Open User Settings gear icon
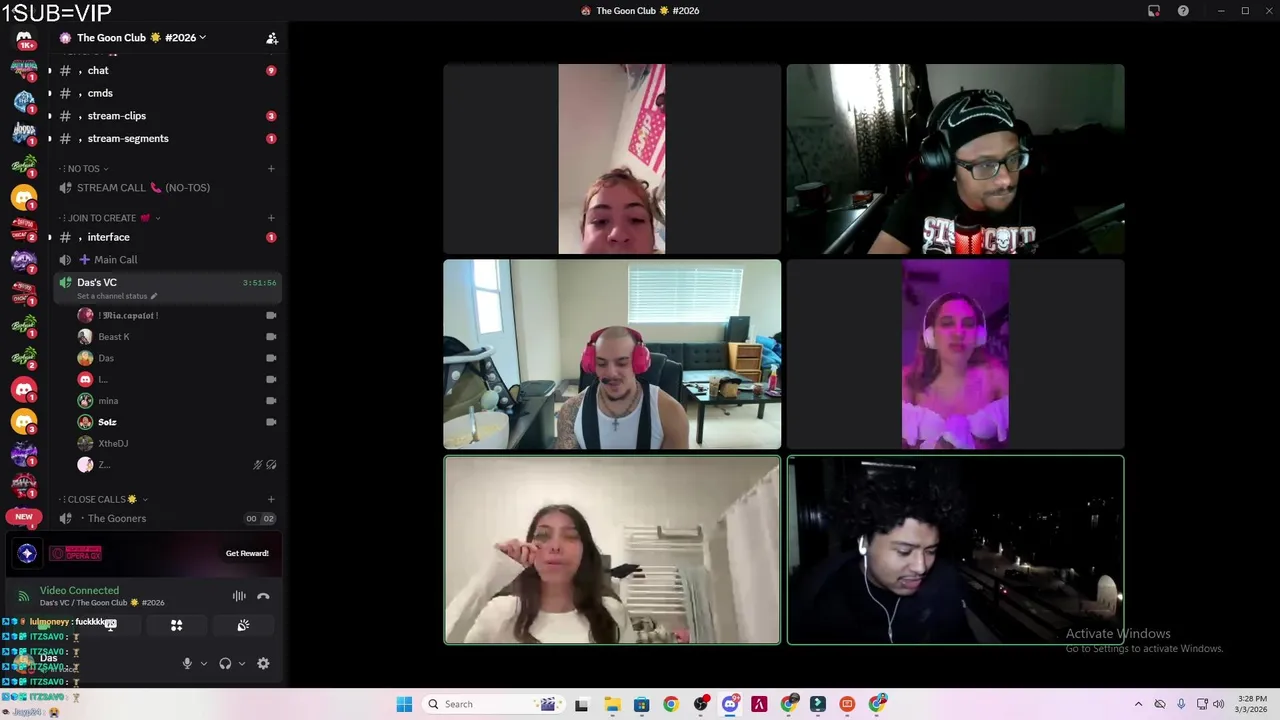Screen dimensions: 1280x720 coord(263,664)
